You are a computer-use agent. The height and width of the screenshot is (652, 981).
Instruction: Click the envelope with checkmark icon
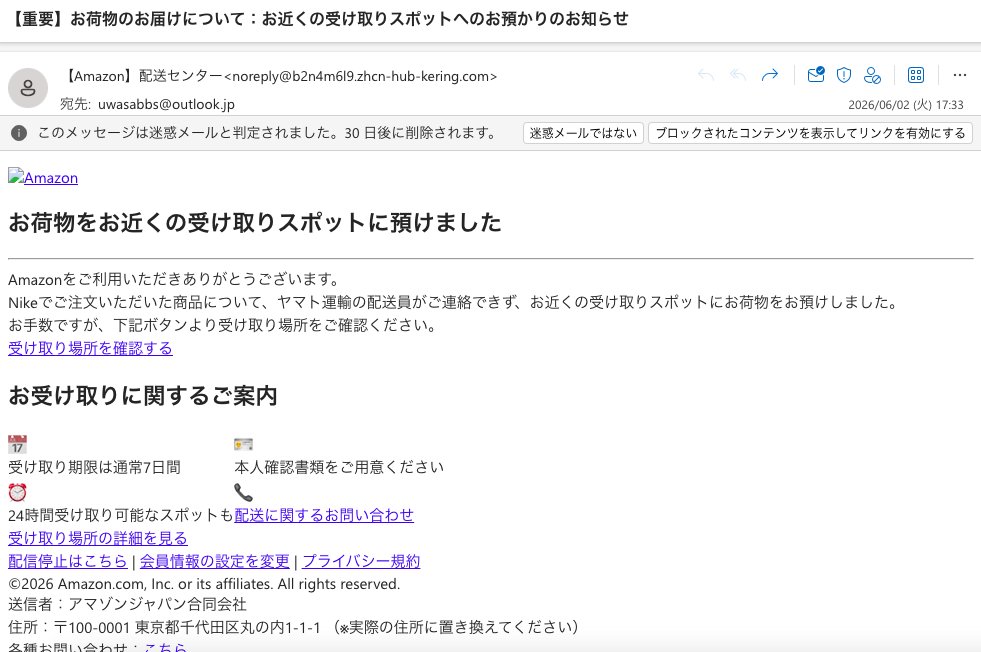[816, 75]
